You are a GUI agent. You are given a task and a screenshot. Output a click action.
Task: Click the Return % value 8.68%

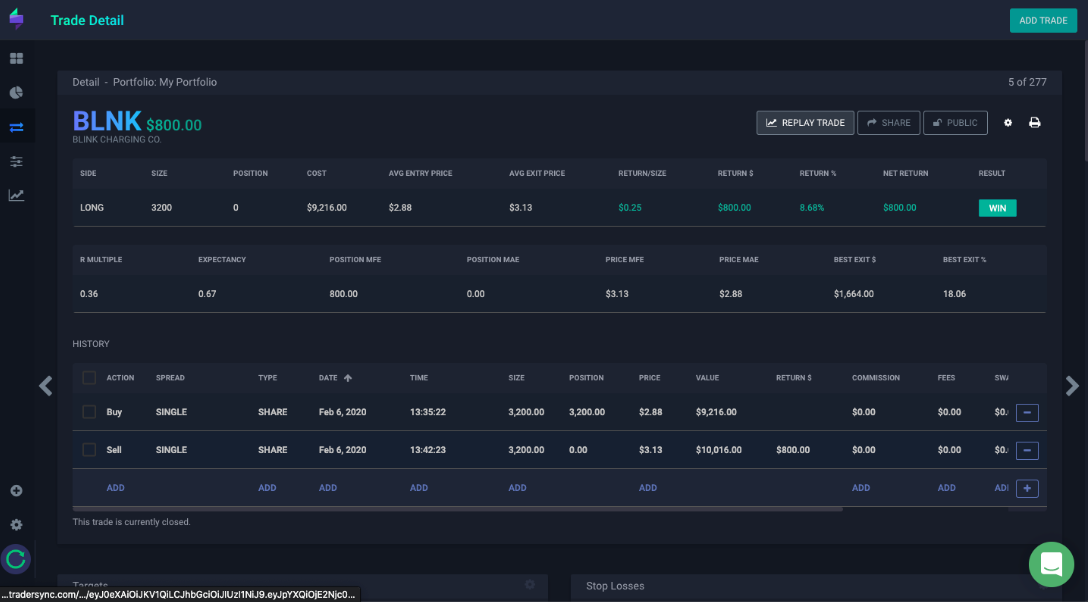pyautogui.click(x=812, y=207)
